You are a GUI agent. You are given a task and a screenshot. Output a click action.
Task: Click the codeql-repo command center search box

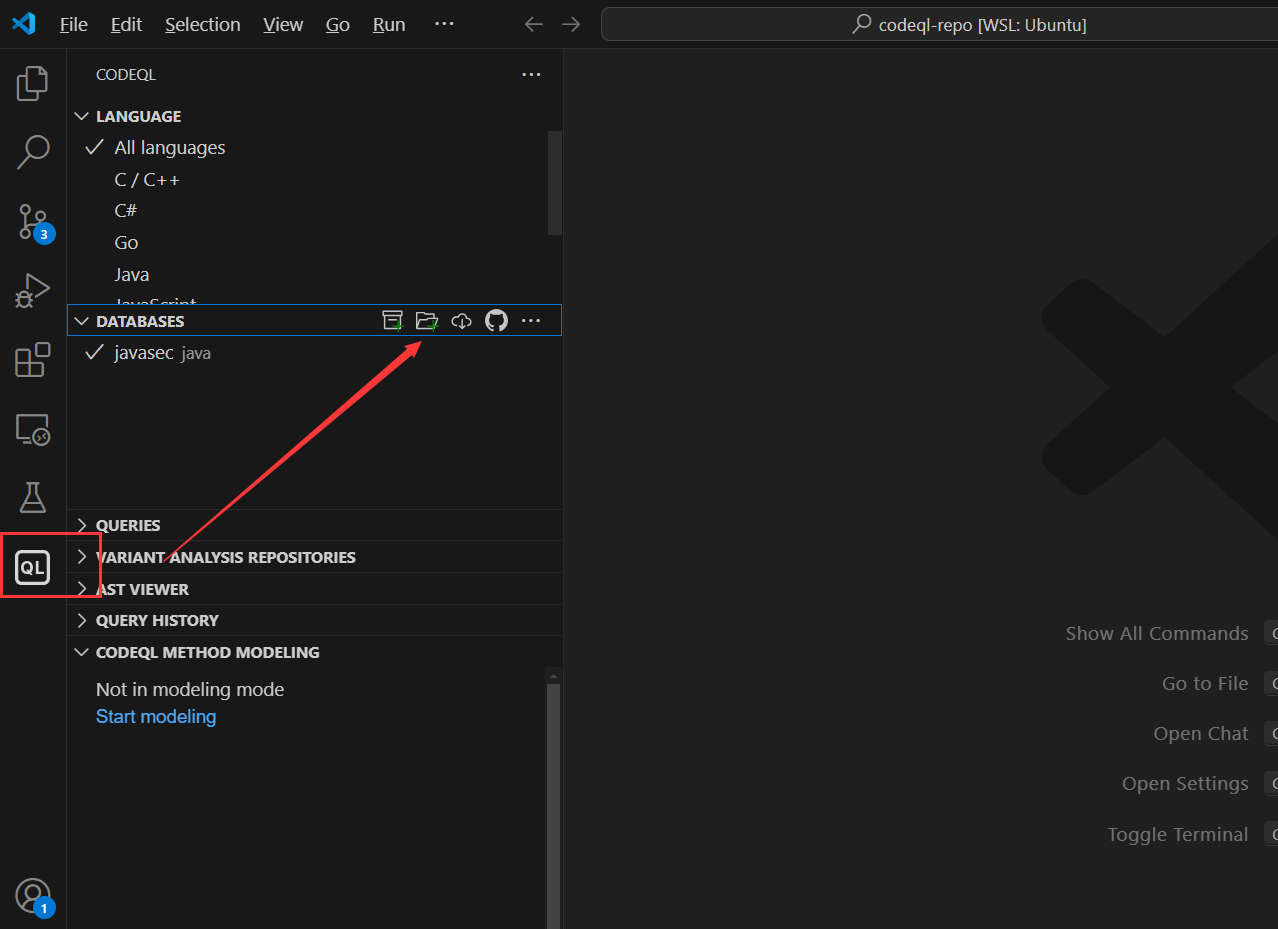[939, 25]
